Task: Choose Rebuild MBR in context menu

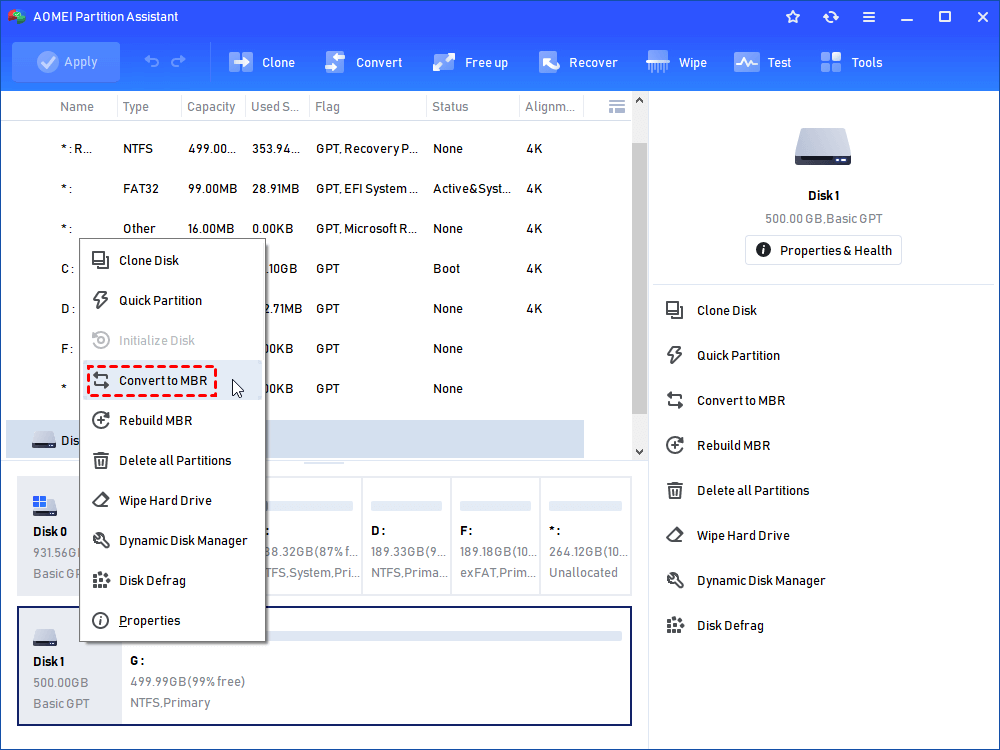Action: pyautogui.click(x=172, y=420)
